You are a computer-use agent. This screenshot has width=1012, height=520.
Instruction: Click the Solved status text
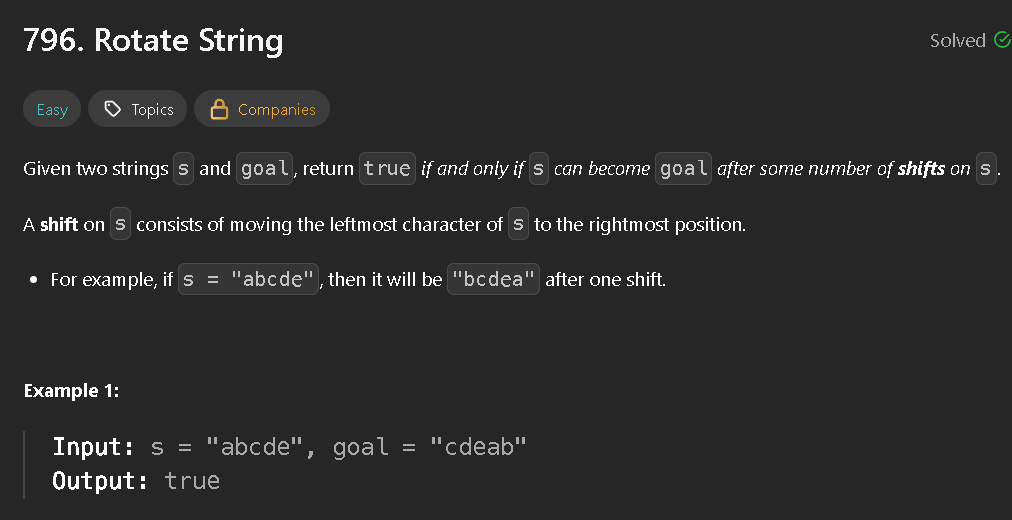click(x=957, y=41)
